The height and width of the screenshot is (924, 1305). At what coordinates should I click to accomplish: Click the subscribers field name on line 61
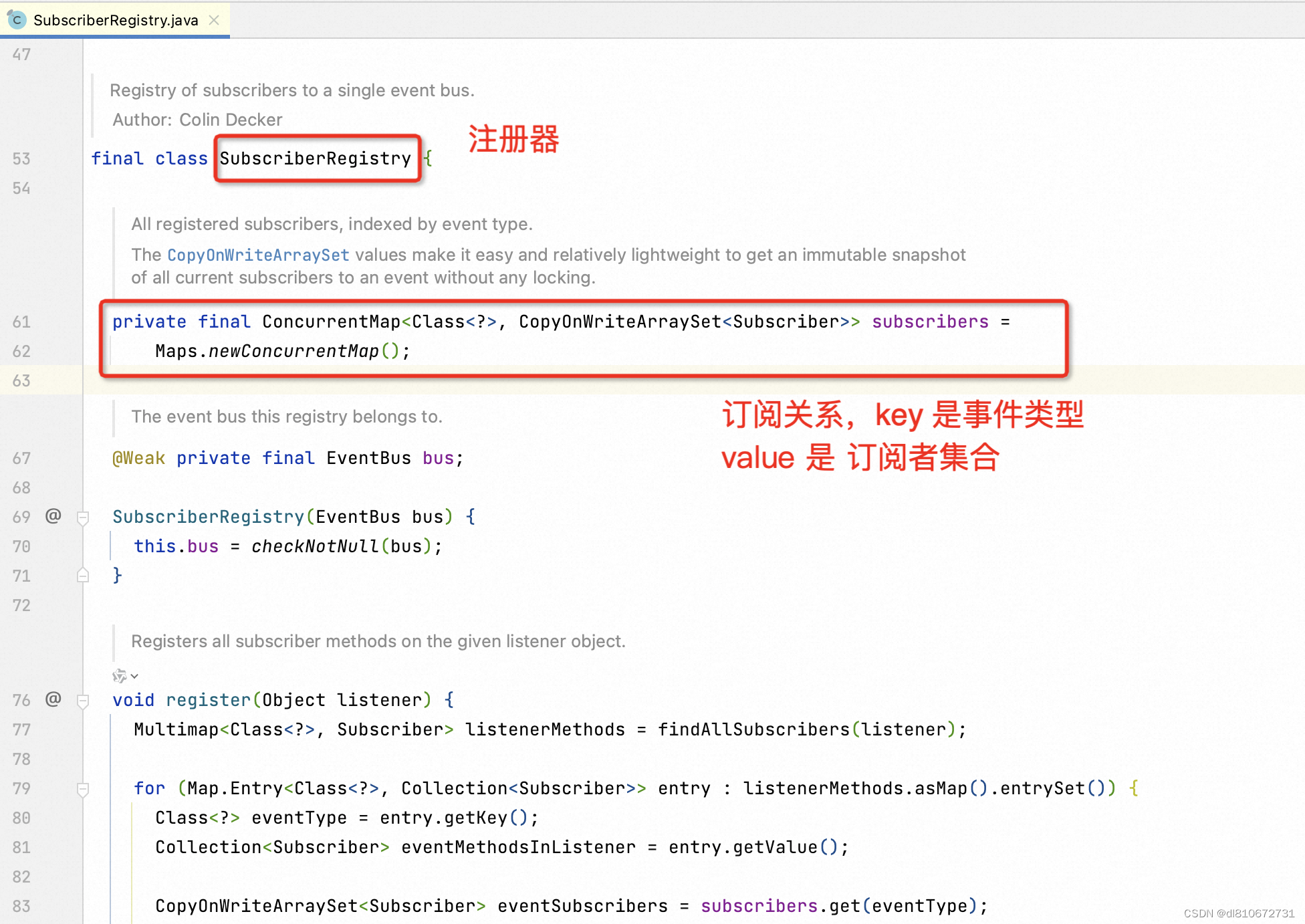[x=929, y=322]
